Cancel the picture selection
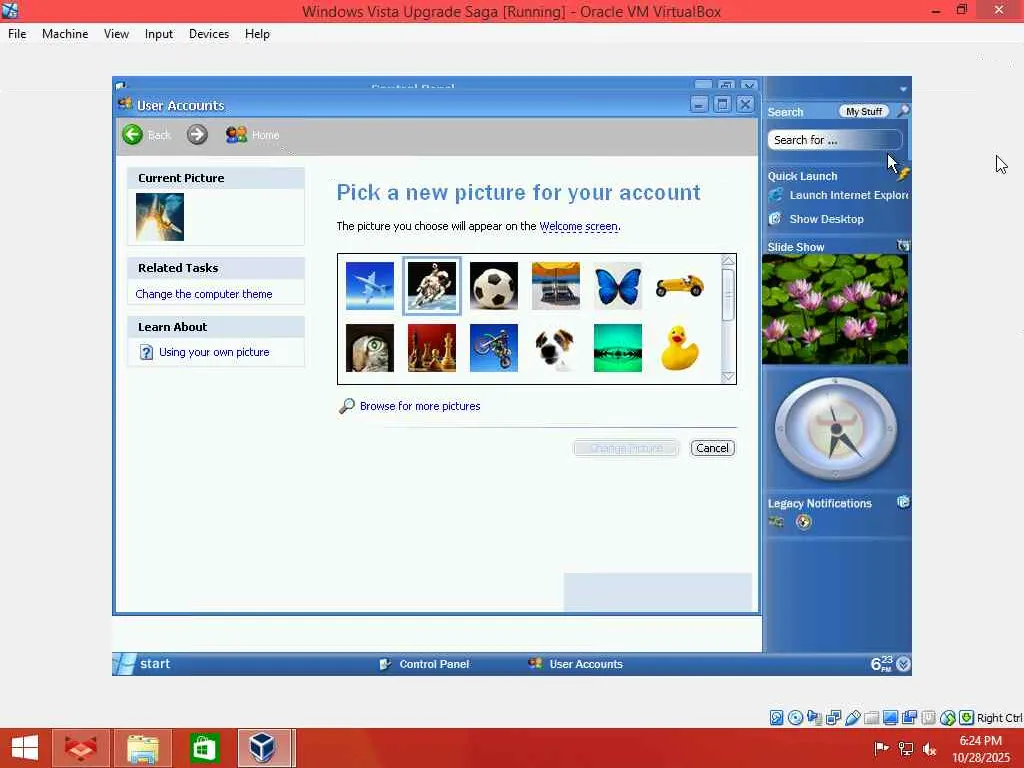Screen dimensions: 1024x768 (x=712, y=448)
